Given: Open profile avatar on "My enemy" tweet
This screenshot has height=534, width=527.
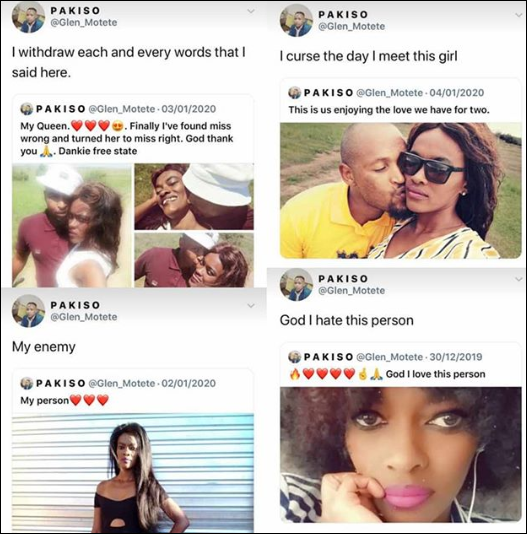Looking at the screenshot, I should pos(29,311).
